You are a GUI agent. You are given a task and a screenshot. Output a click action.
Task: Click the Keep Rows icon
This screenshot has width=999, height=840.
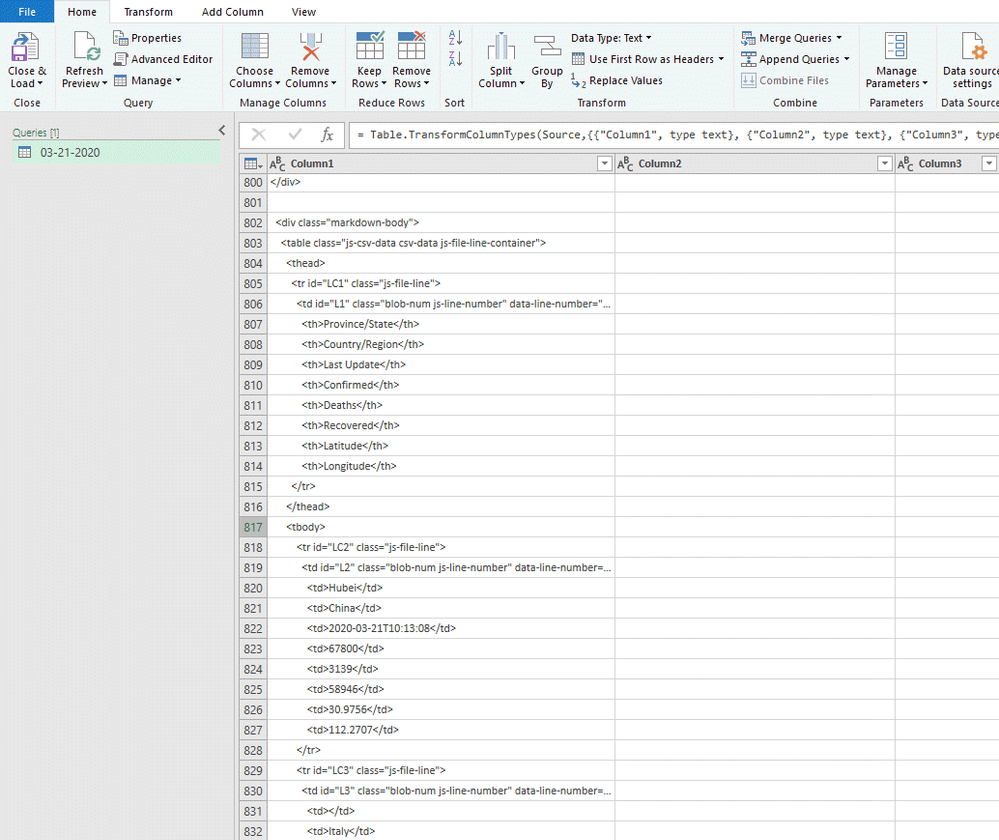coord(370,45)
